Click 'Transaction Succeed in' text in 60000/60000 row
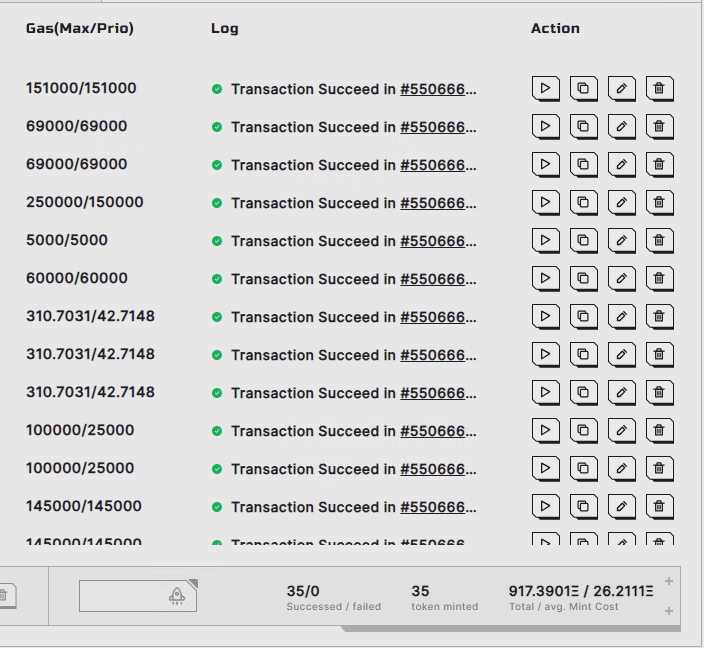This screenshot has height=648, width=704. click(x=313, y=279)
